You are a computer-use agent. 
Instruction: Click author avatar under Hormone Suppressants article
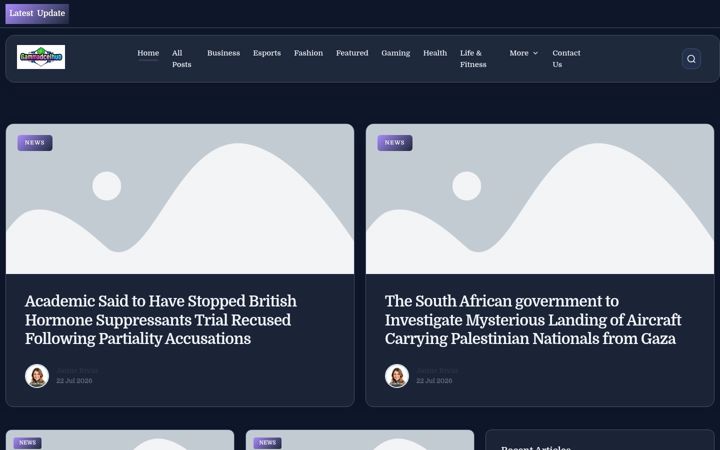[x=37, y=376]
